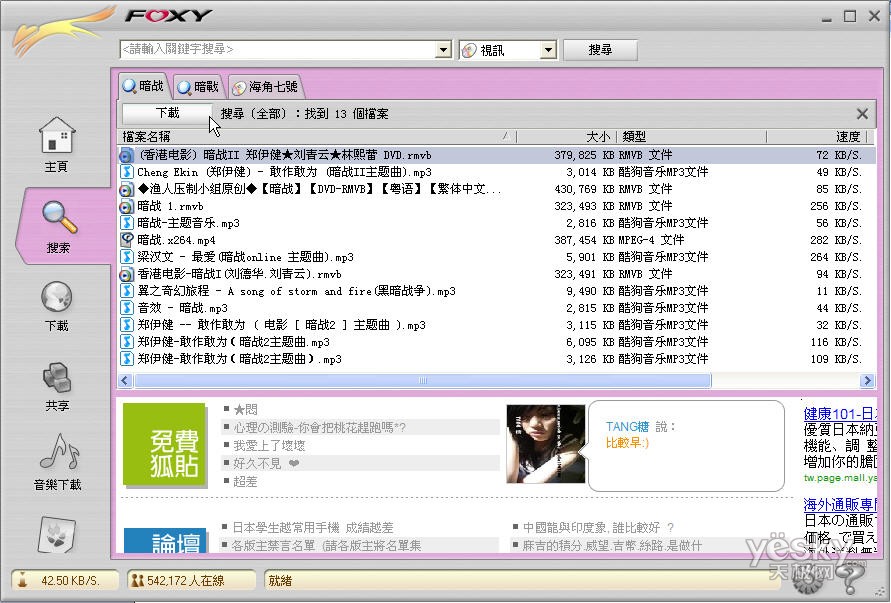
Task: Click the horizontal scrollbar left arrow
Action: [x=126, y=380]
